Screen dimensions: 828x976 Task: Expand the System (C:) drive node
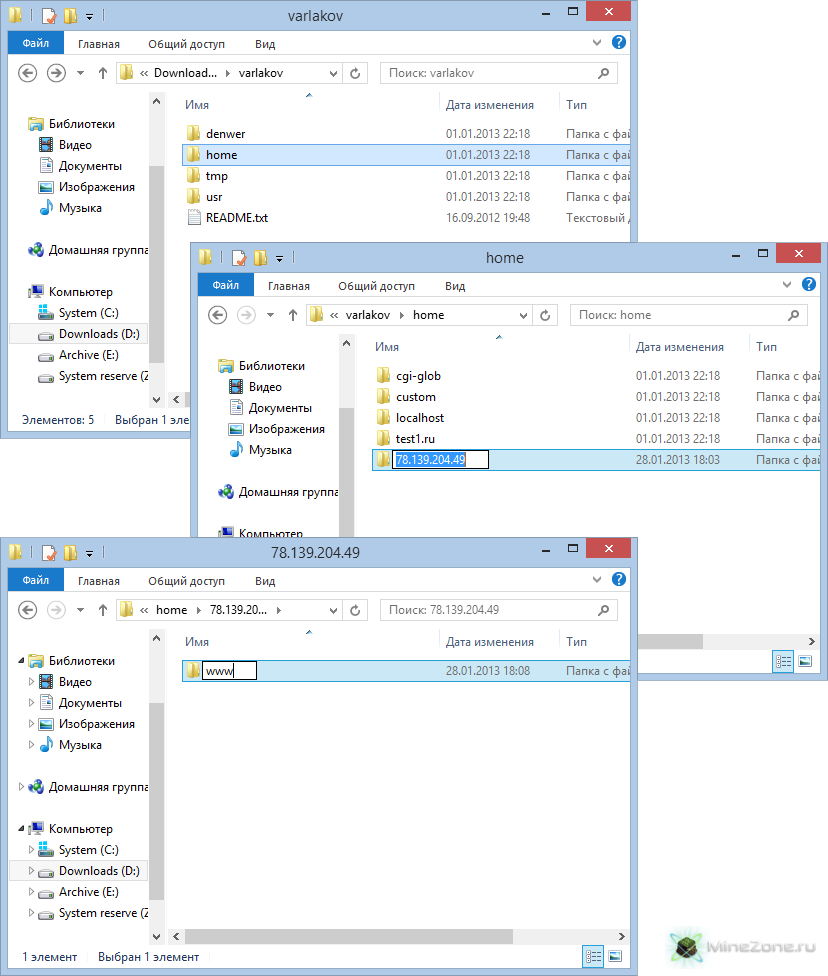click(32, 850)
